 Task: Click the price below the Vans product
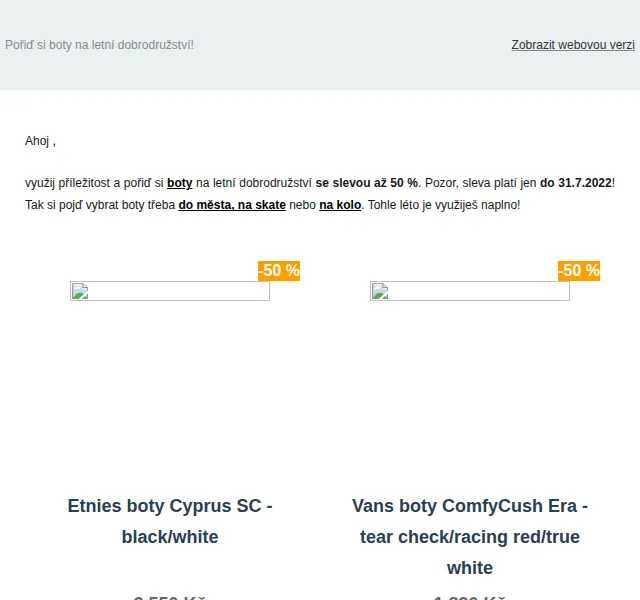(x=470, y=597)
